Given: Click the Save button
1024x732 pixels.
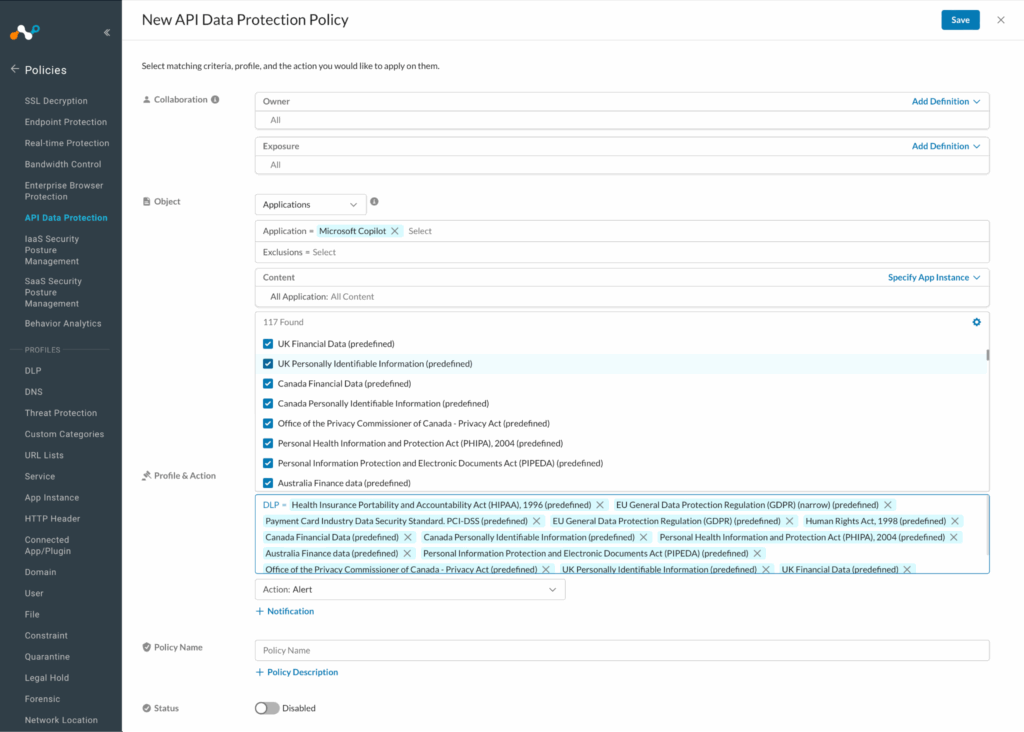Looking at the screenshot, I should pyautogui.click(x=960, y=20).
